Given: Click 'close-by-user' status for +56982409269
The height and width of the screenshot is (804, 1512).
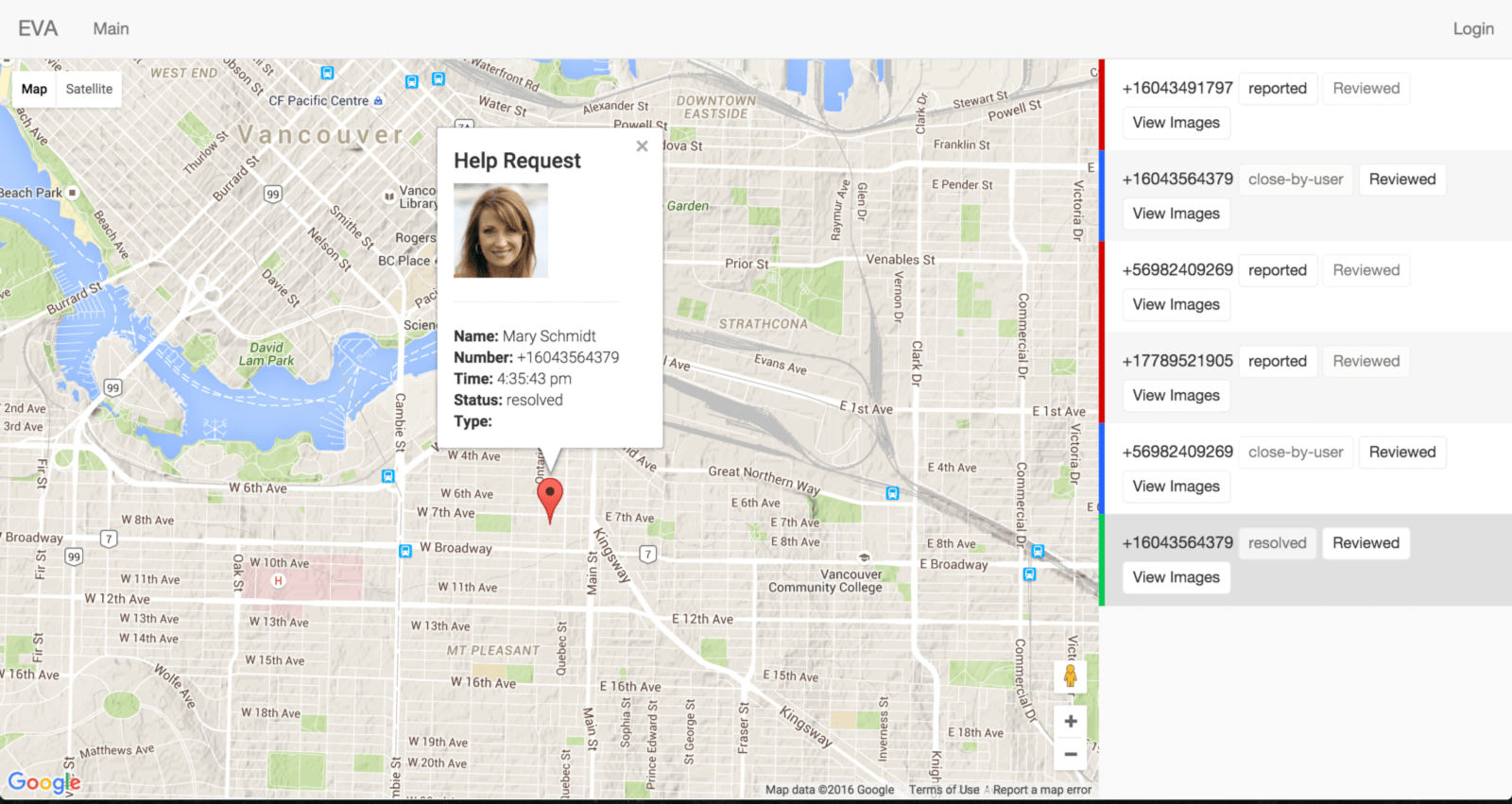Looking at the screenshot, I should 1296,452.
